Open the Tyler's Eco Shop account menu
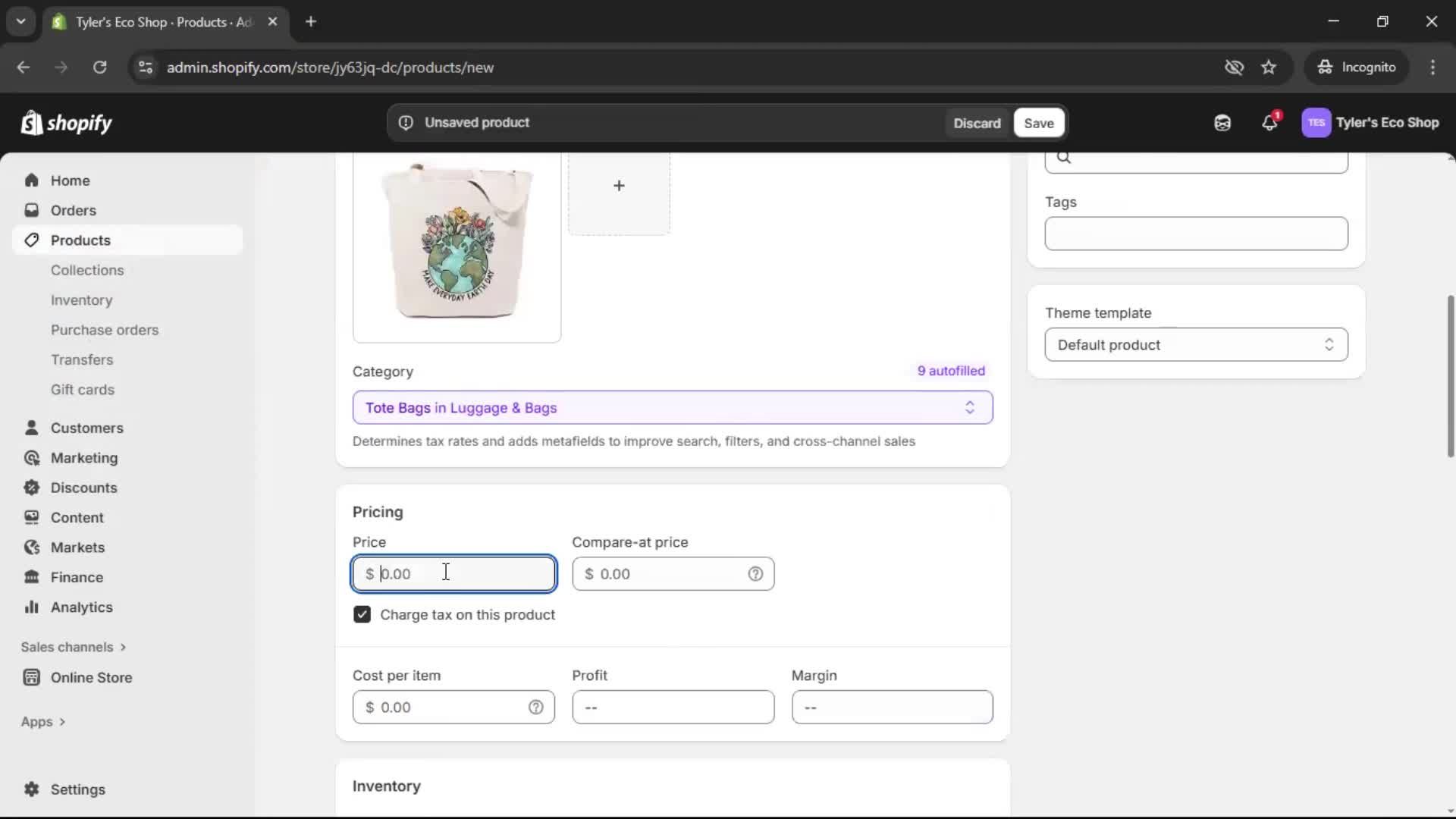The height and width of the screenshot is (819, 1456). click(1371, 123)
